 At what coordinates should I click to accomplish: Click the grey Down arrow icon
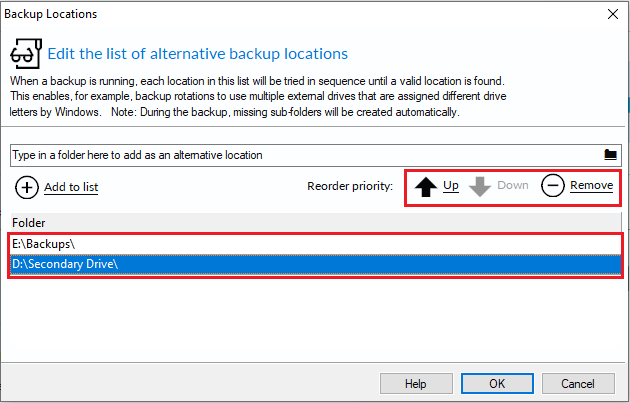[480, 187]
